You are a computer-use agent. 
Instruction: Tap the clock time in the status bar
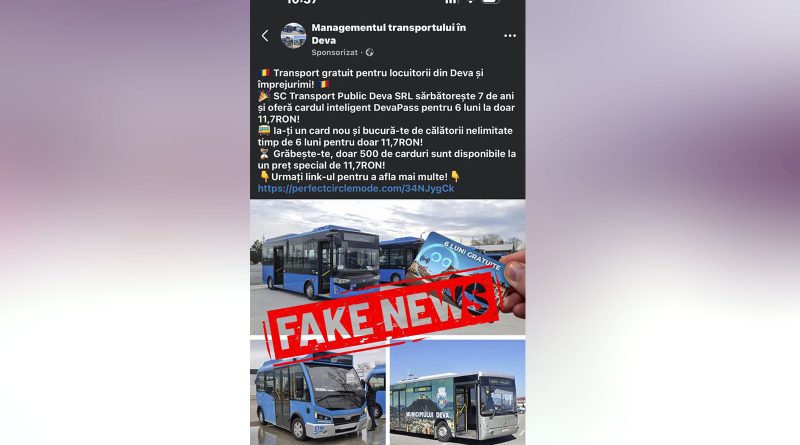tap(302, 2)
